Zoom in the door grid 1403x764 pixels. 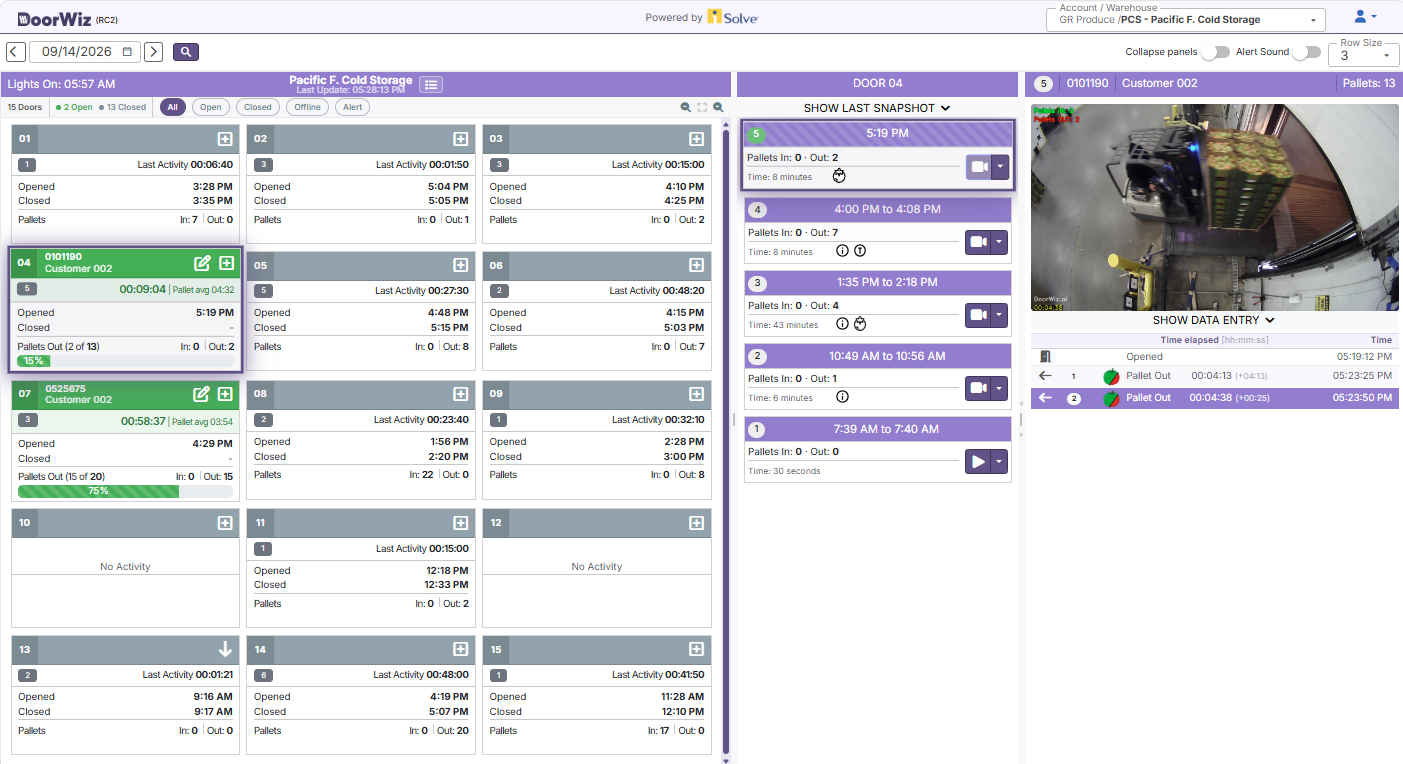(718, 107)
